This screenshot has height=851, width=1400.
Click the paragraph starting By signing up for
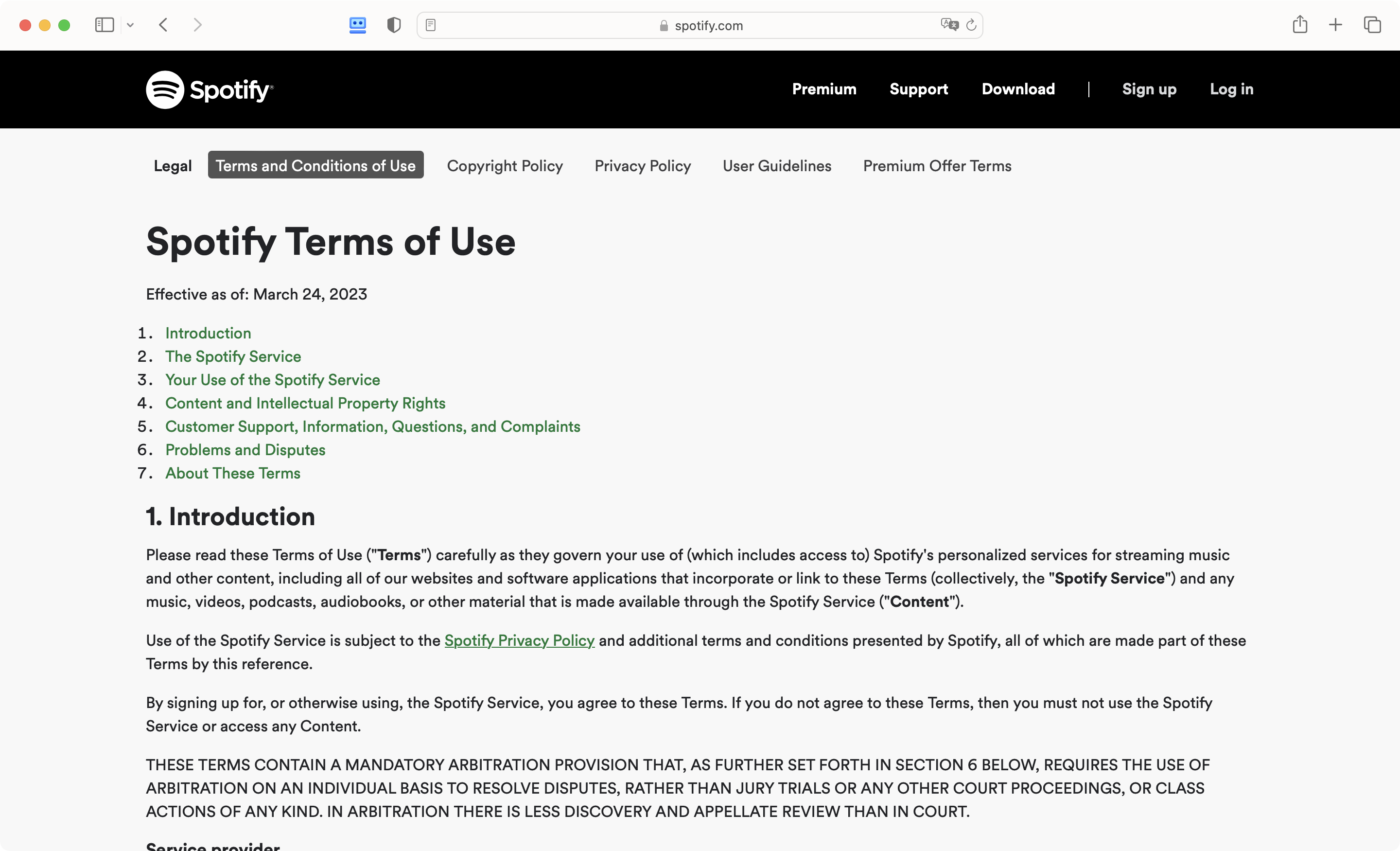pos(679,714)
